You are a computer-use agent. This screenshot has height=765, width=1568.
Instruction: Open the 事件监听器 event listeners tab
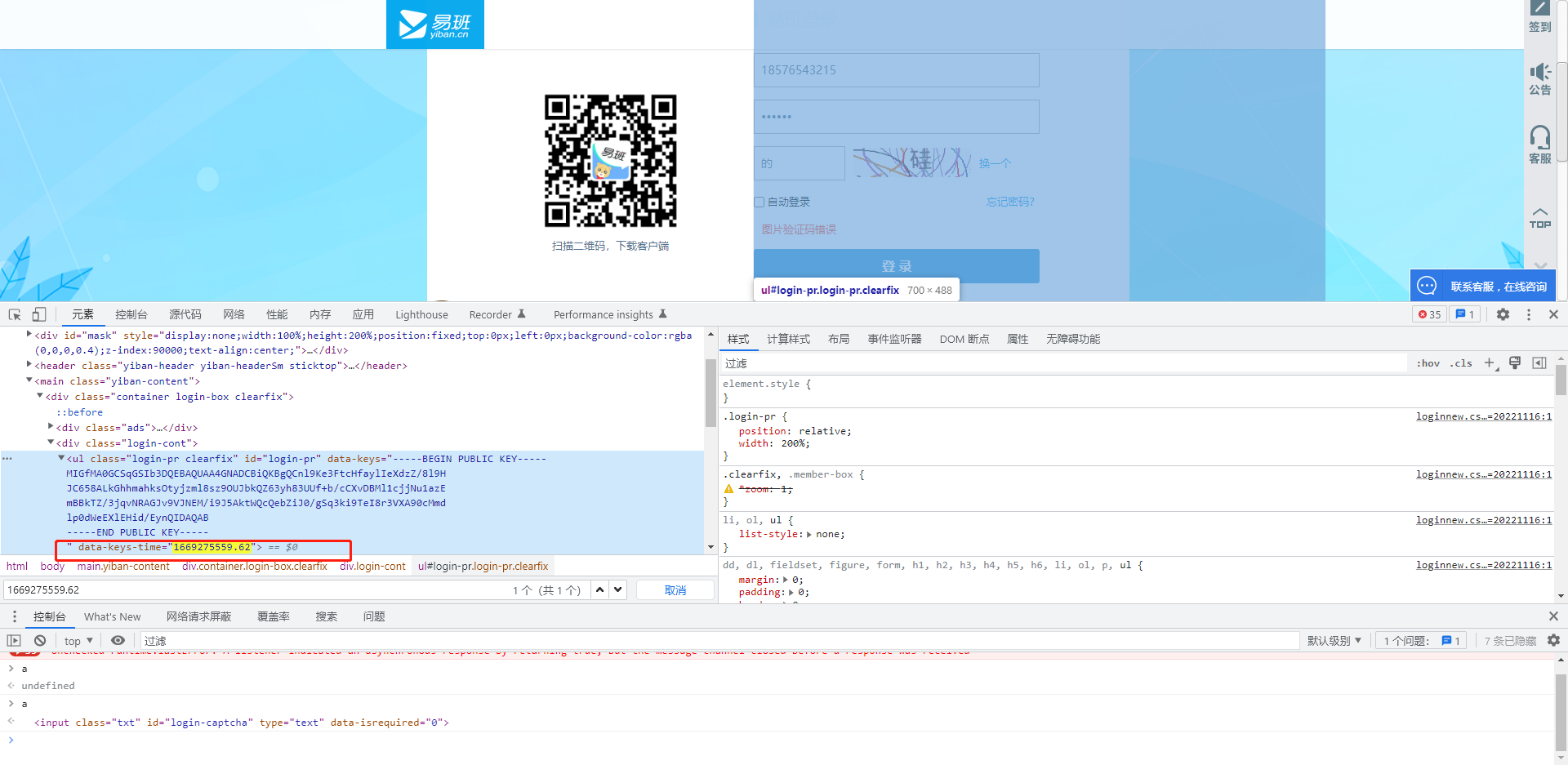tap(894, 339)
